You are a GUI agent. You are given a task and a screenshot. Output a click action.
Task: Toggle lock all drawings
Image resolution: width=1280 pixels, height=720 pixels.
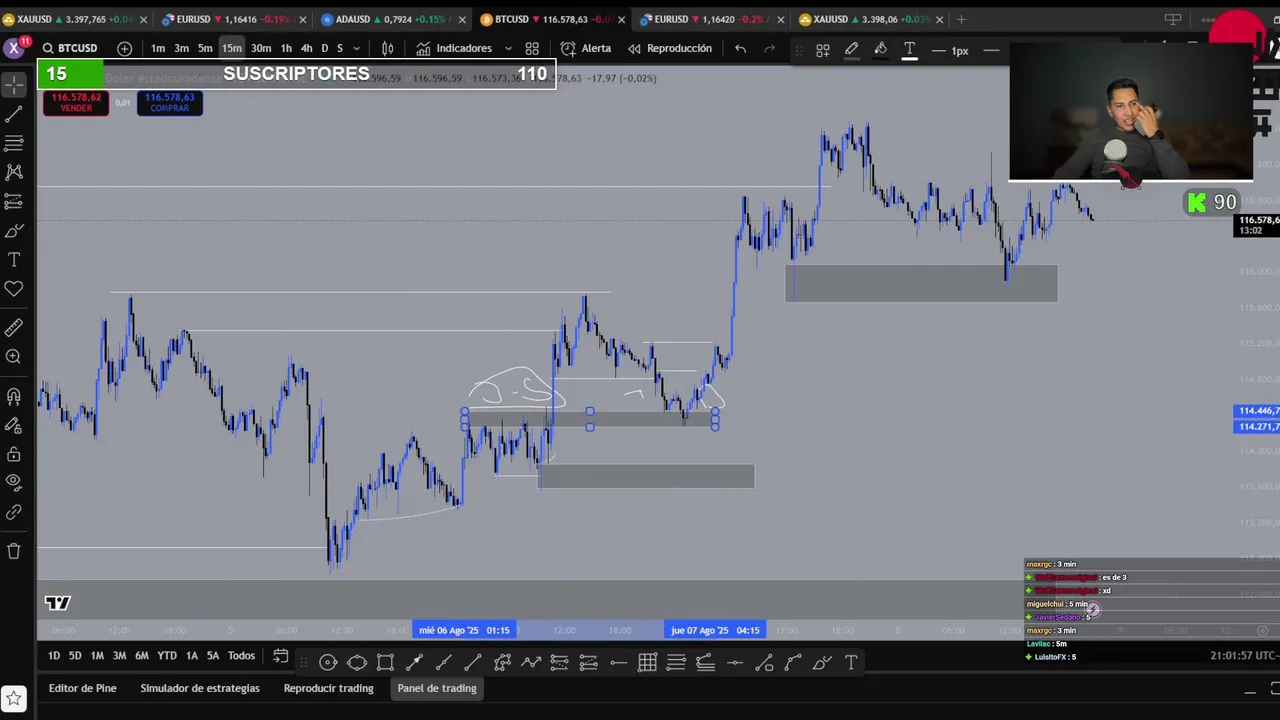pos(14,455)
